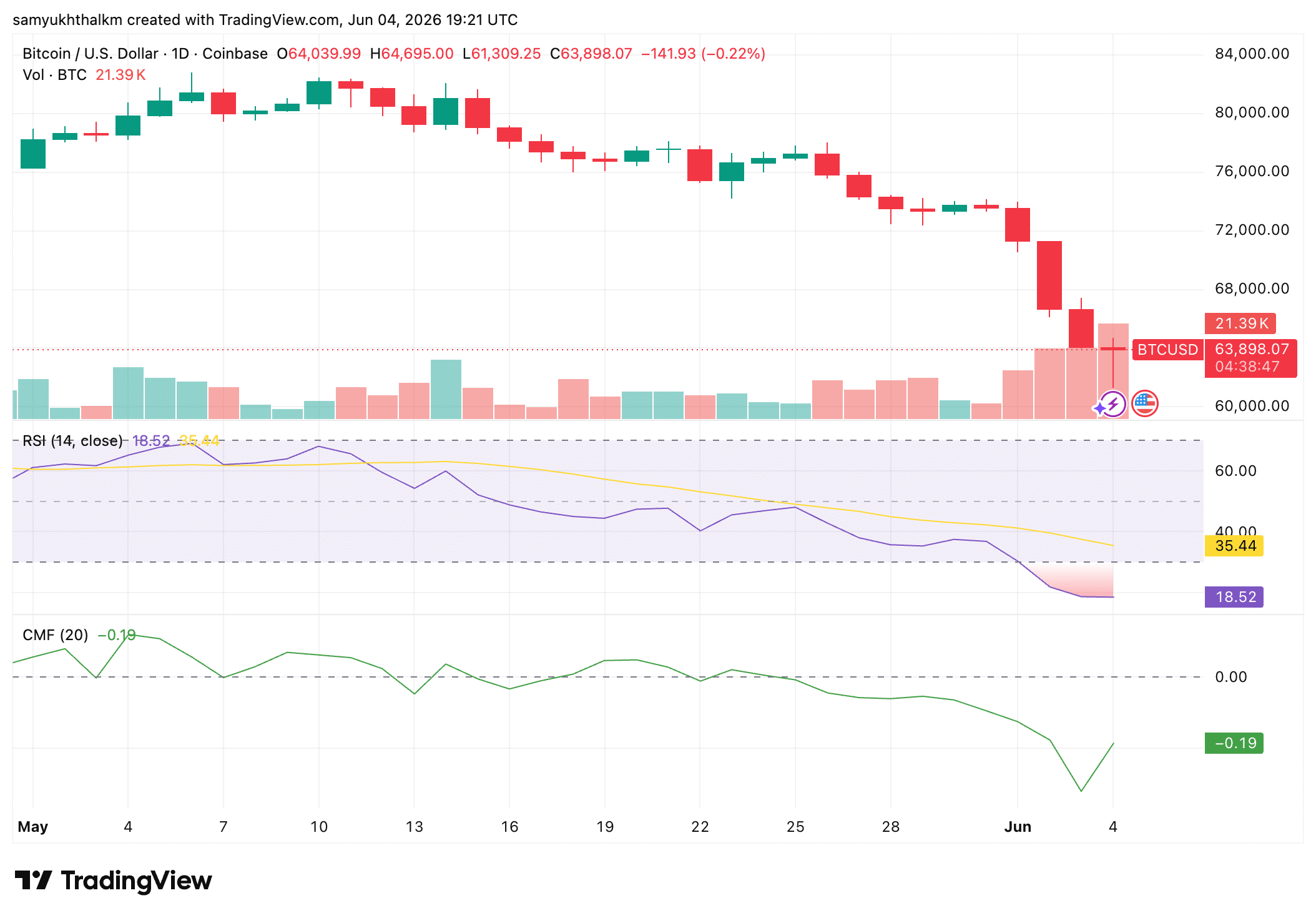Click the purple lightning bolt event icon
The width and height of the screenshot is (1316, 918).
[1112, 404]
